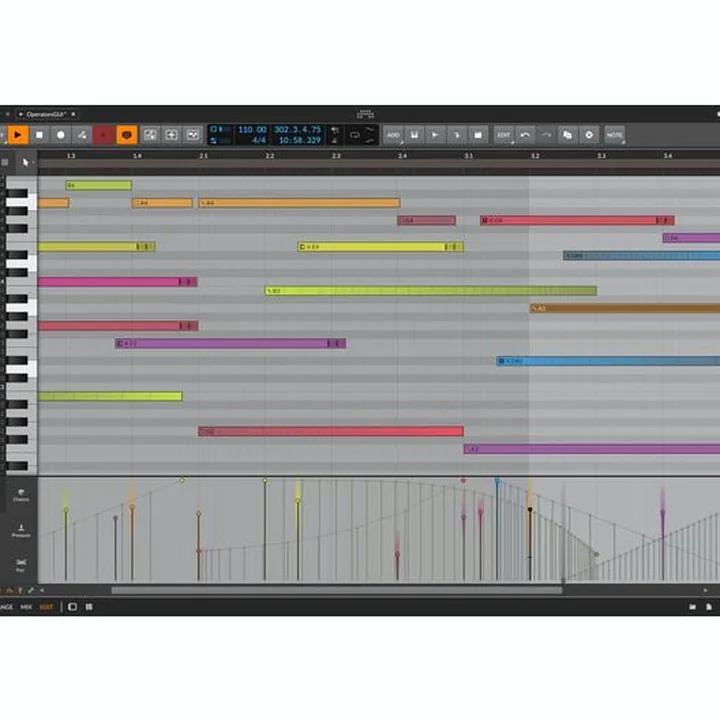720x720 pixels.
Task: Select the blue note in the row above the A3 note
Action: 641,255
